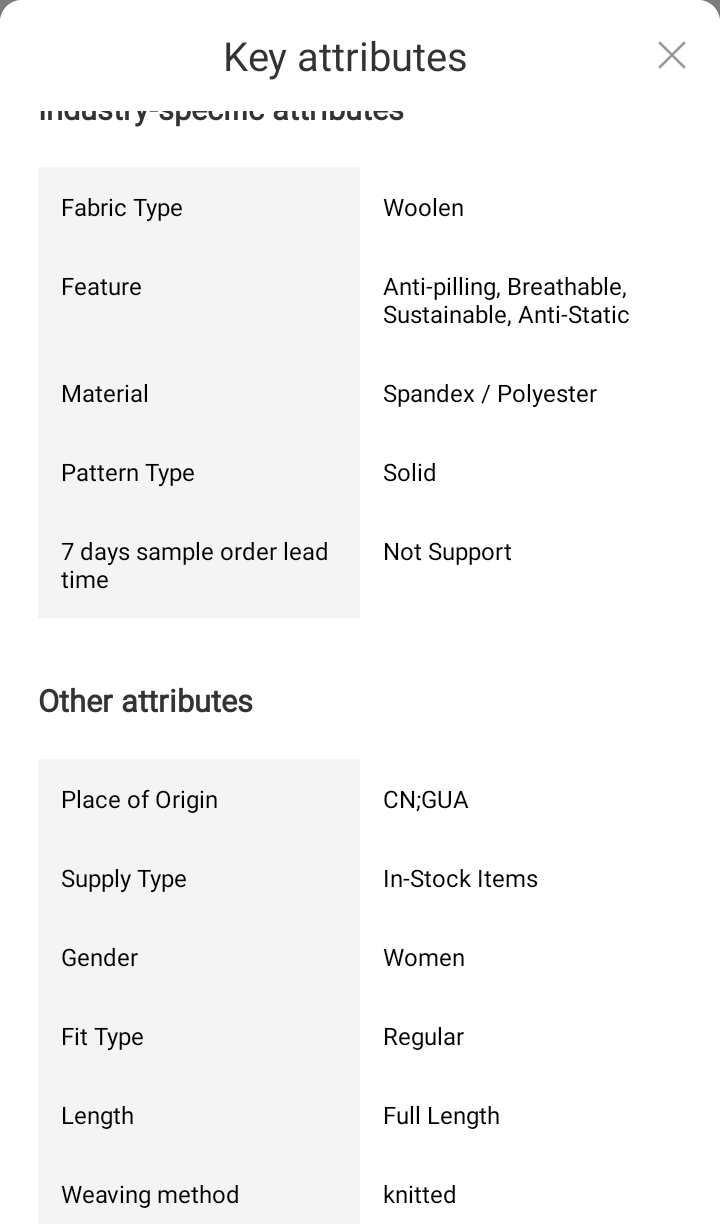Tap the Other attributes heading

[x=146, y=702]
